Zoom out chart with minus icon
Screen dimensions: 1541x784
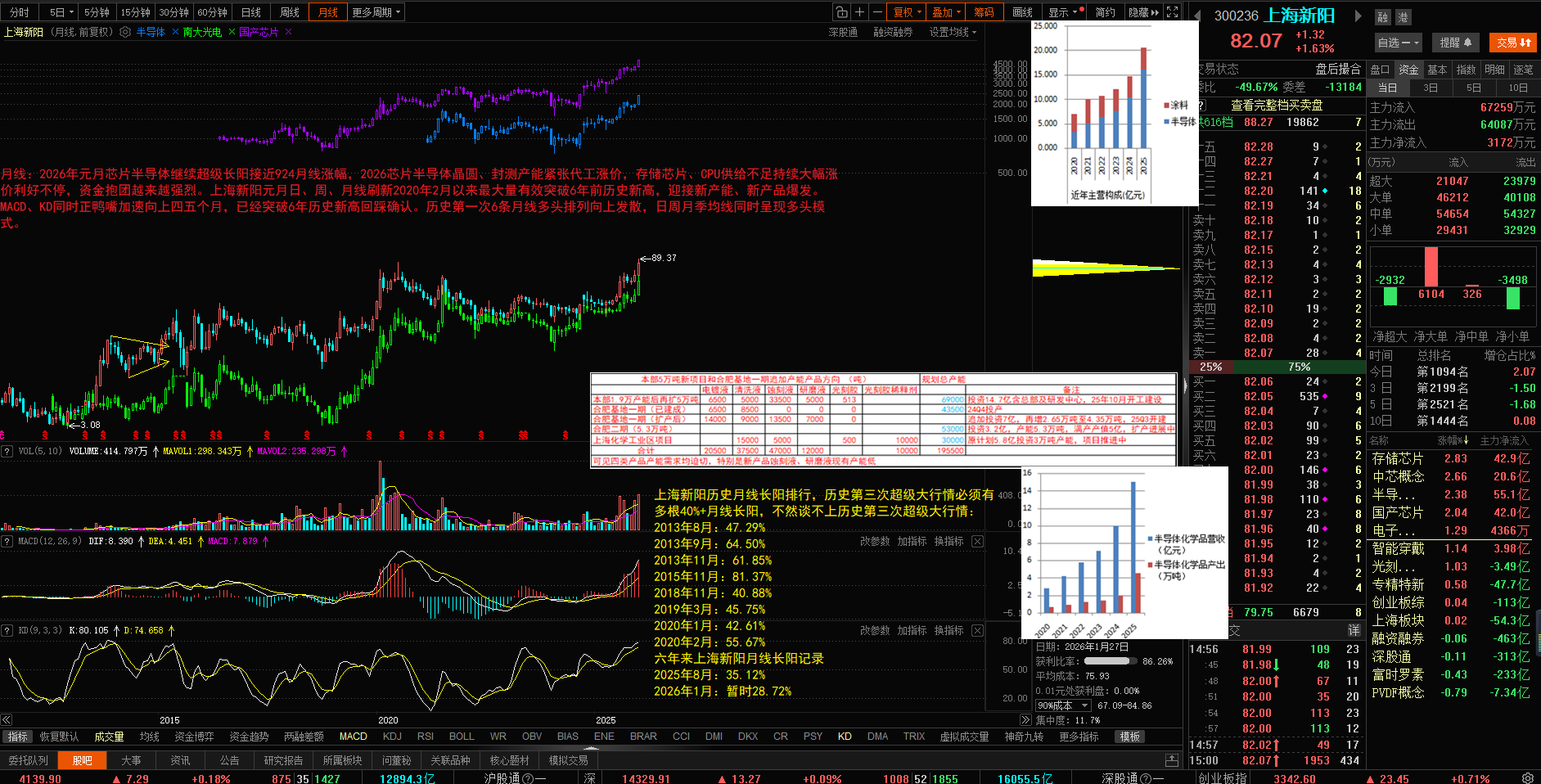[877, 12]
